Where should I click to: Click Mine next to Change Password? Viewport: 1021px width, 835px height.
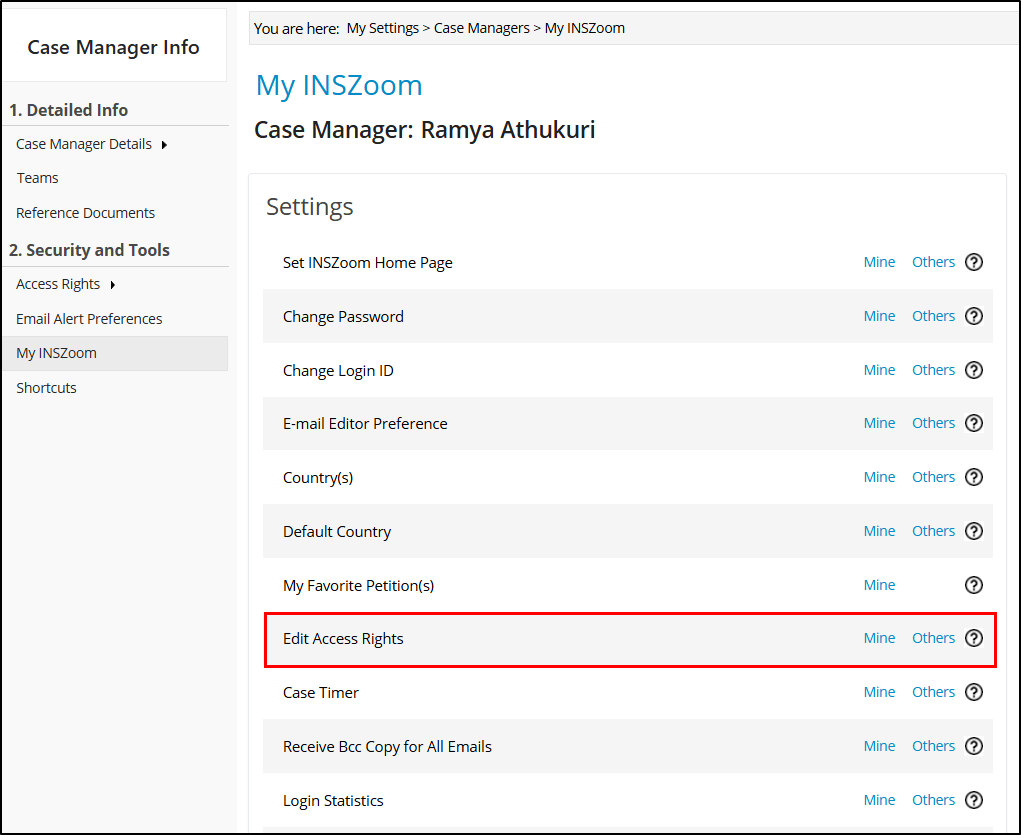tap(879, 315)
